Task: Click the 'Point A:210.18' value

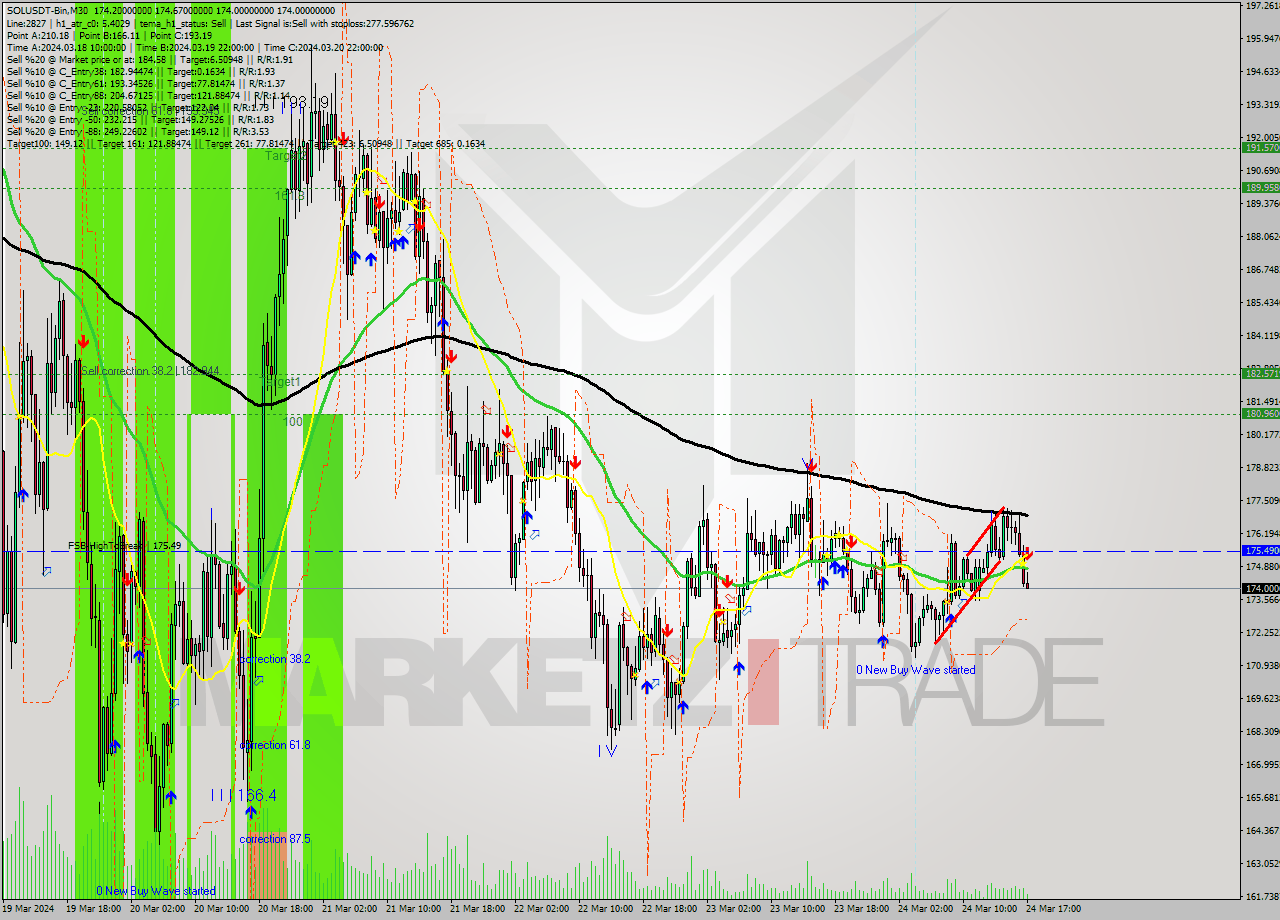Action: (38, 35)
